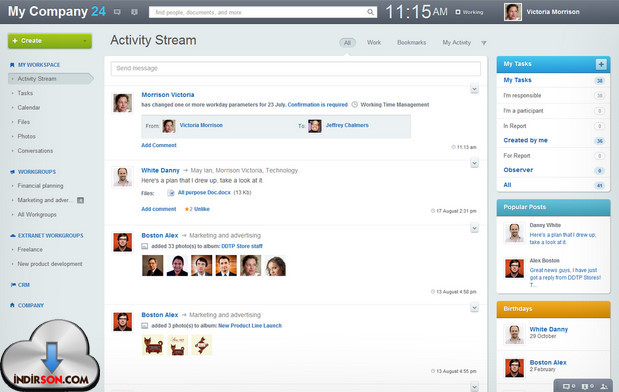Click the Confirmation is required link
Screen dimensions: 619x392
(317, 105)
